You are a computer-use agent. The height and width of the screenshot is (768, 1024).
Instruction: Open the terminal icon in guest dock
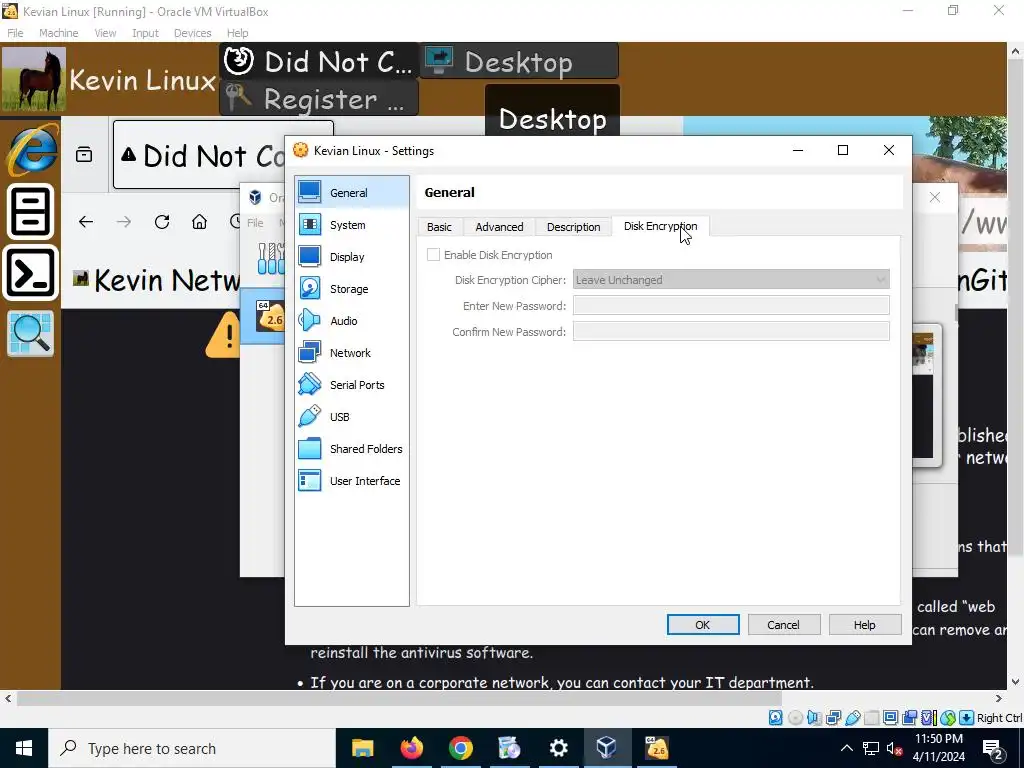tap(31, 273)
